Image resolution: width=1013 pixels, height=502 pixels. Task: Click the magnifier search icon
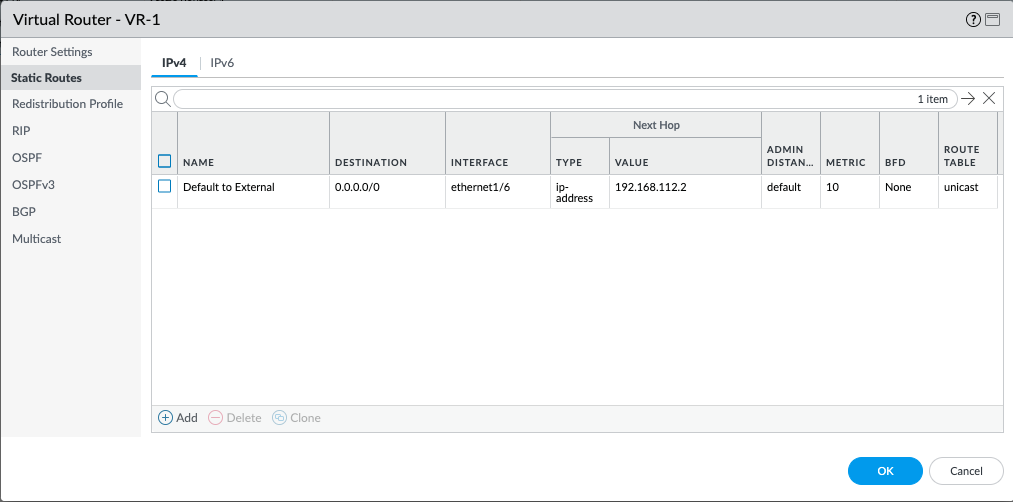(162, 98)
